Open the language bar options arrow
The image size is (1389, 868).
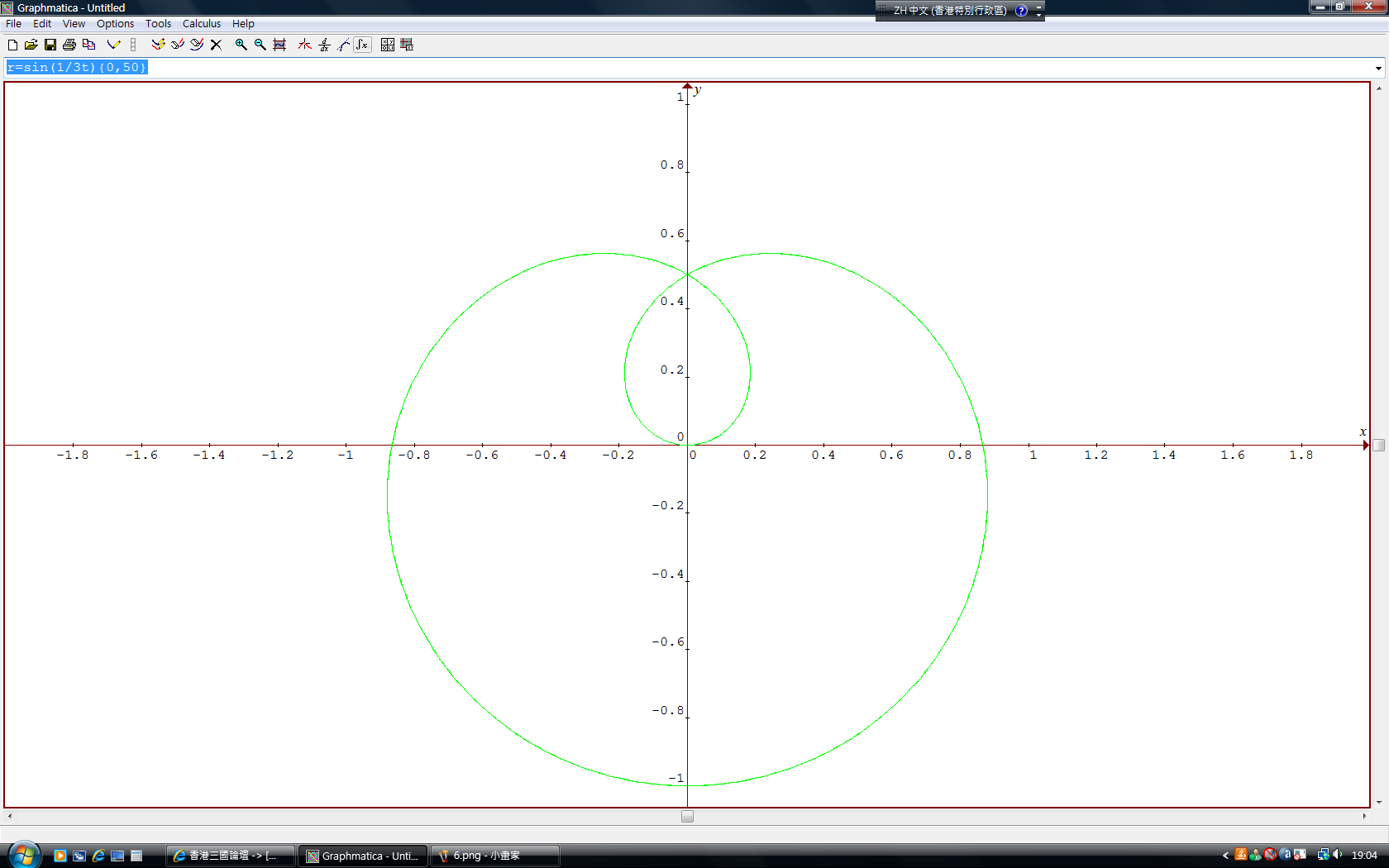click(1039, 14)
